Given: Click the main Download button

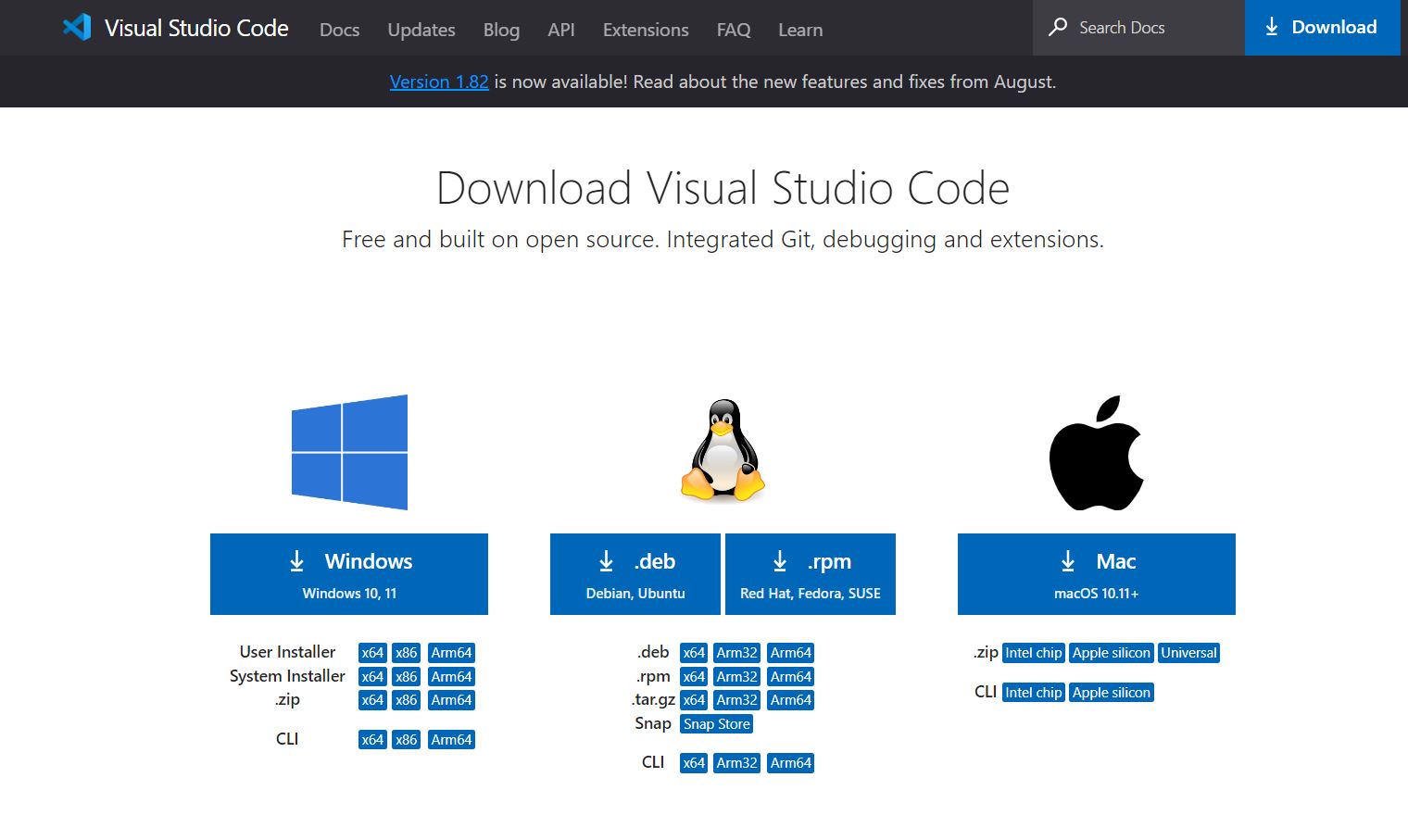Looking at the screenshot, I should pyautogui.click(x=1322, y=28).
